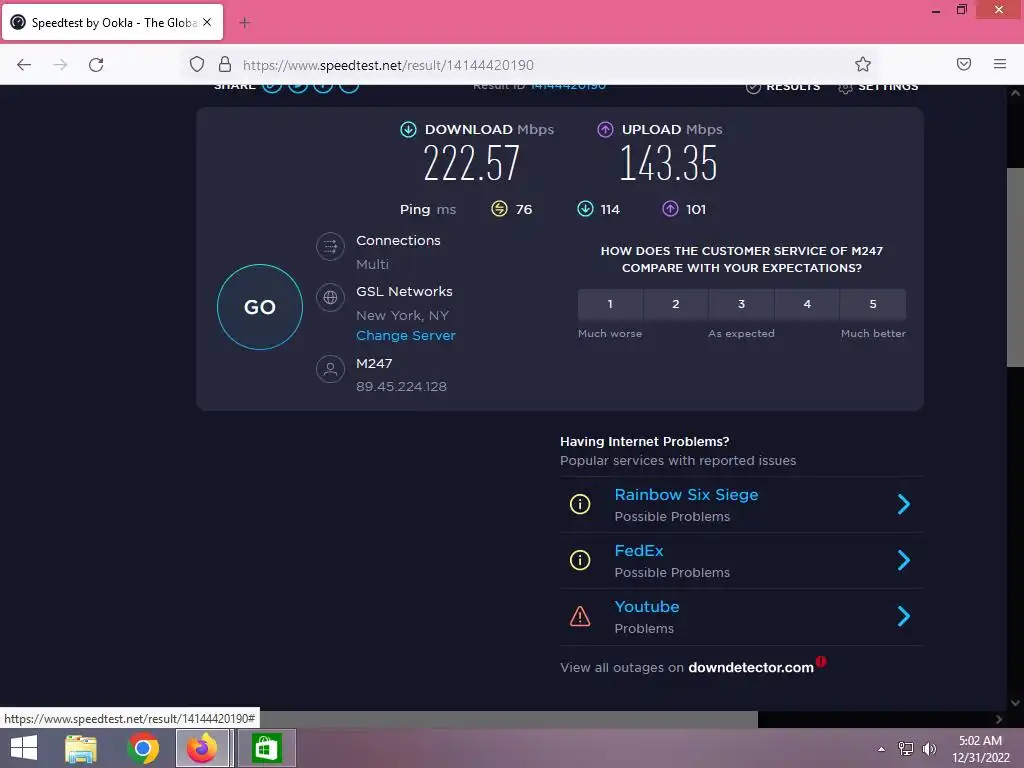Open a new browser tab
The image size is (1024, 768).
[245, 23]
